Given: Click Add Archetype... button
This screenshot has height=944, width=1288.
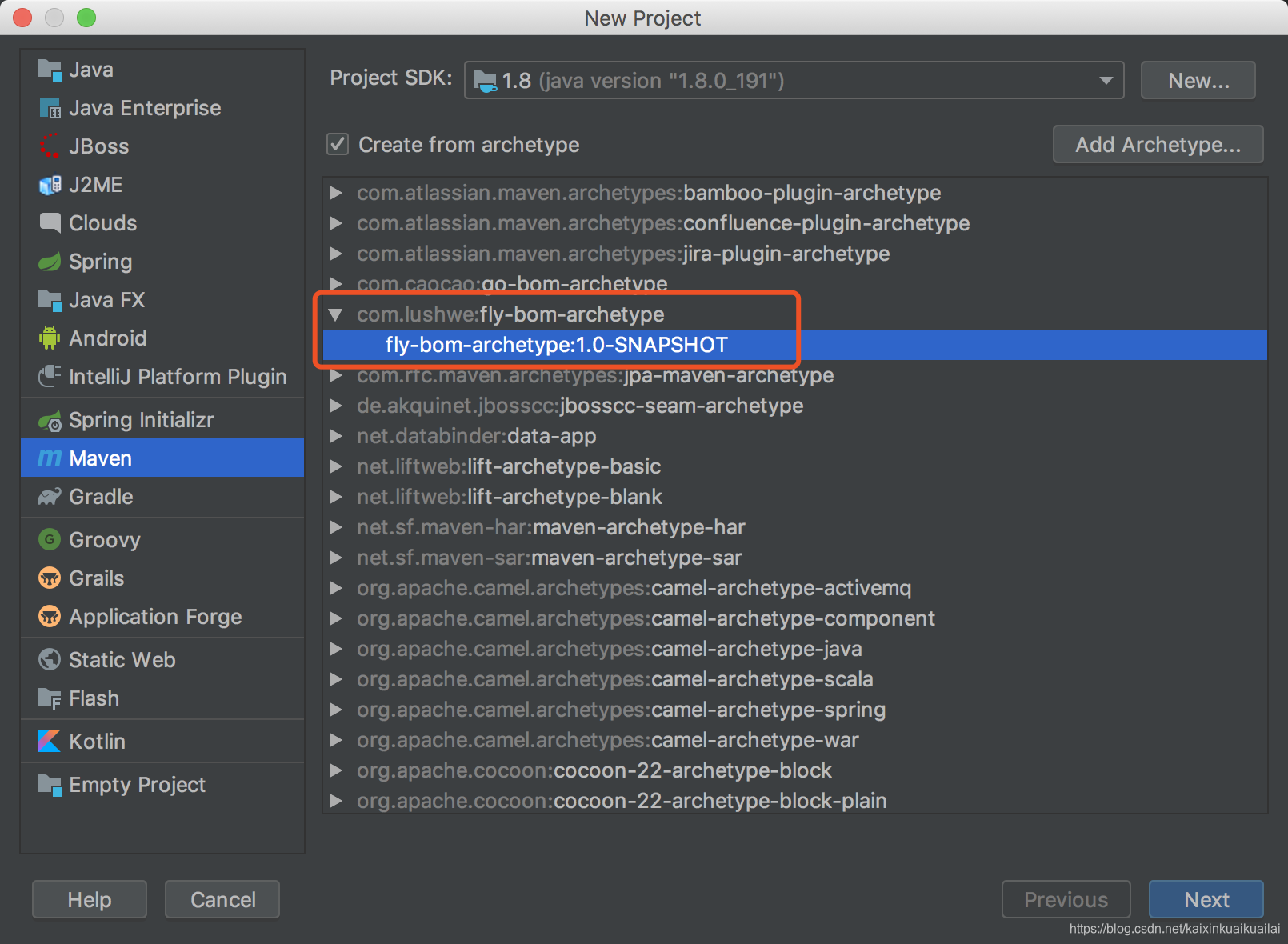Looking at the screenshot, I should click(1158, 144).
